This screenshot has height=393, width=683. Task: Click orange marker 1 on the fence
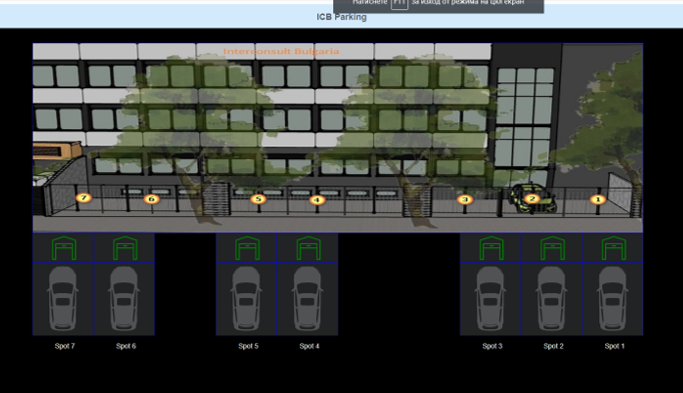point(598,200)
